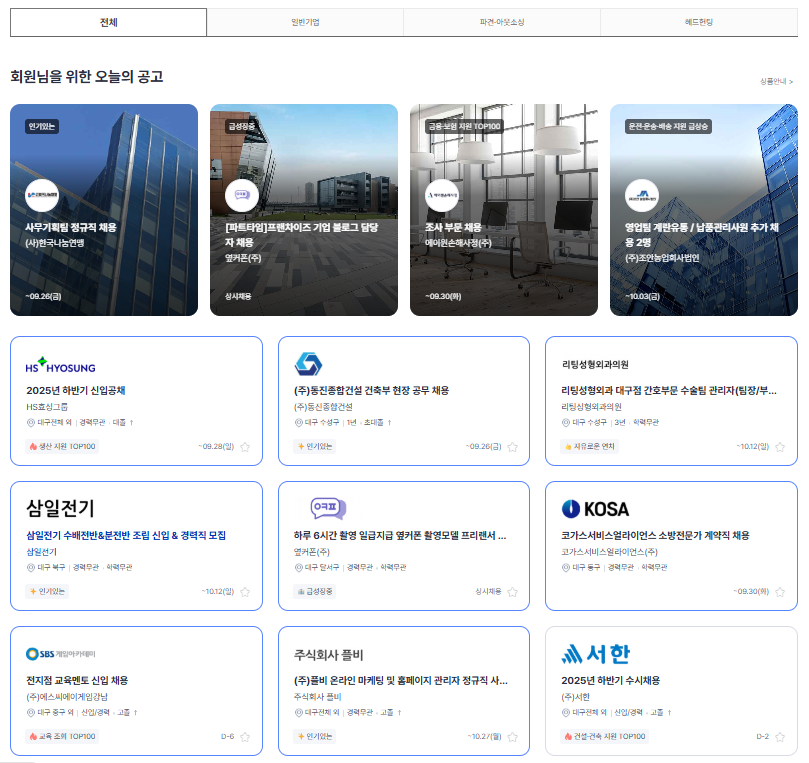This screenshot has width=809, height=763.
Task: Favorite the 주식회사 플비 posting via star icon
Action: coord(512,735)
